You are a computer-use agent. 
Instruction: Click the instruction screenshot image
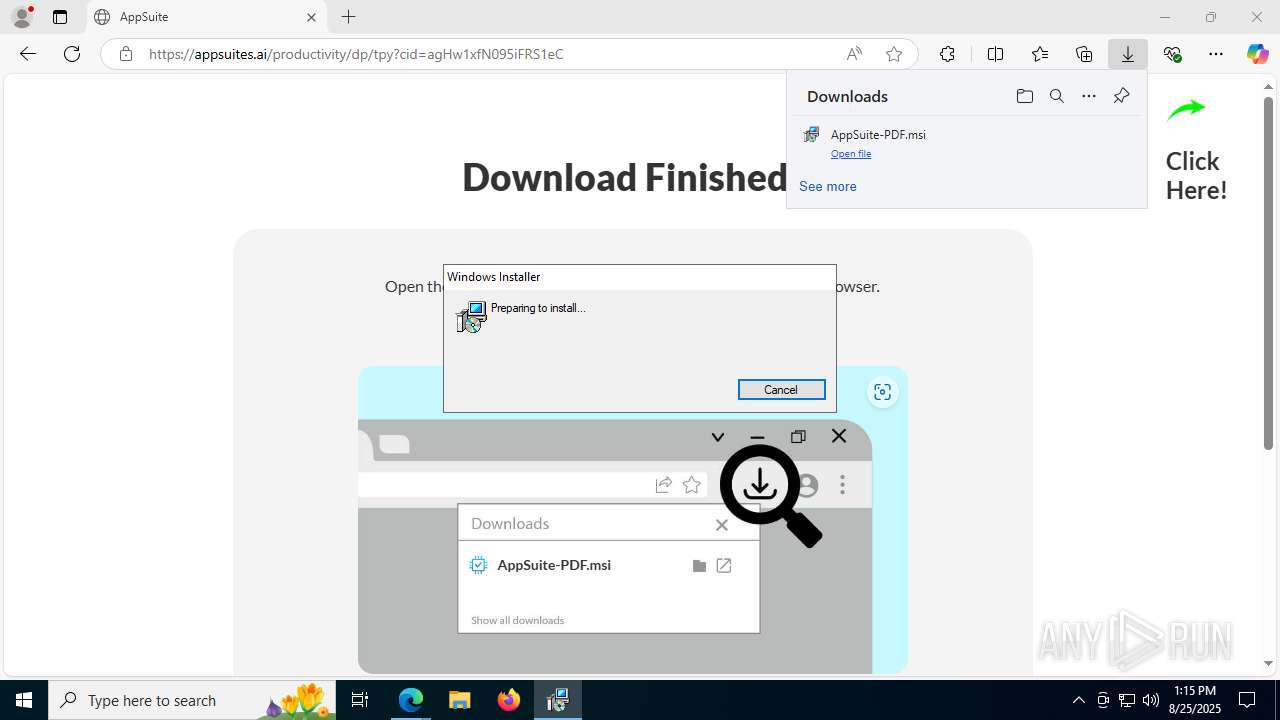click(x=632, y=520)
